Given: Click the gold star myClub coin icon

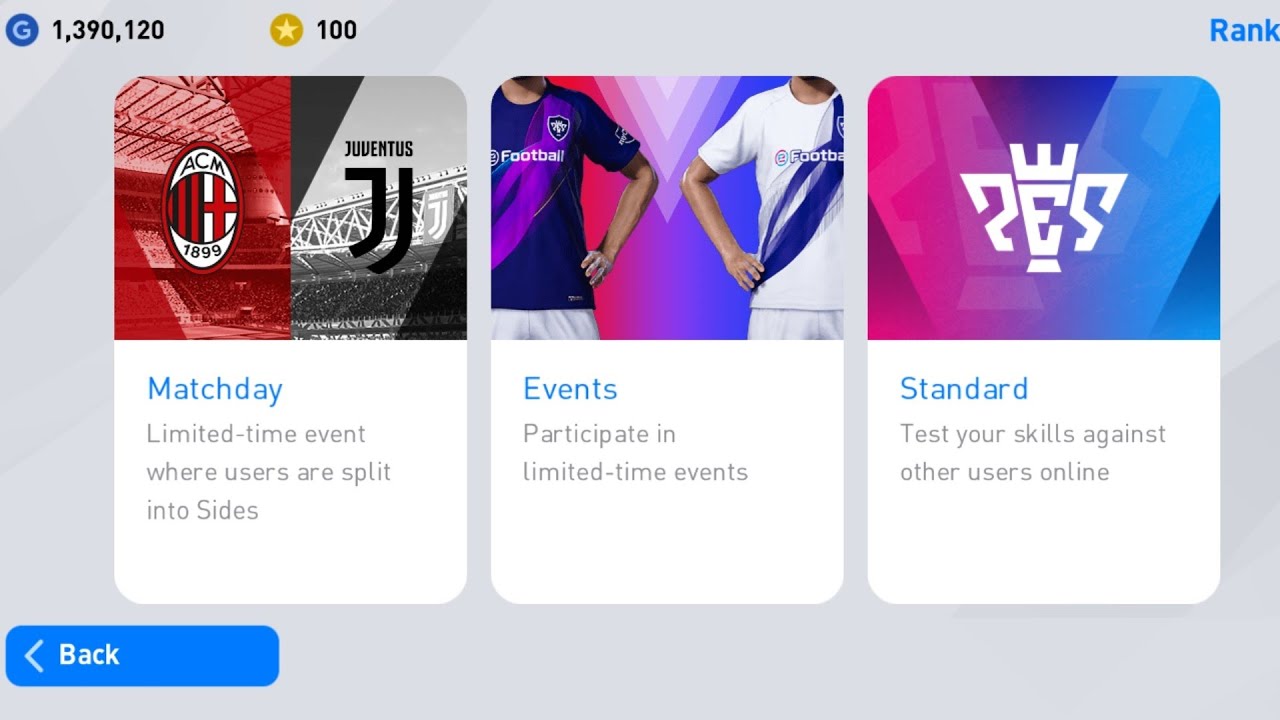Looking at the screenshot, I should (x=286, y=30).
